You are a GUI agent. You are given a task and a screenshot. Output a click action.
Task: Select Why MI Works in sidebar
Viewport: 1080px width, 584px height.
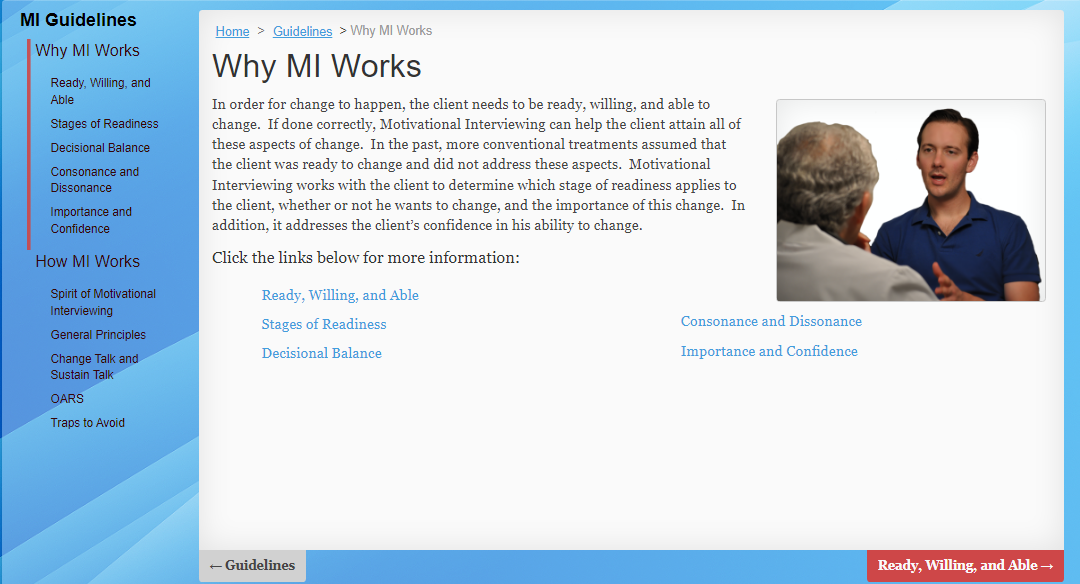coord(87,50)
